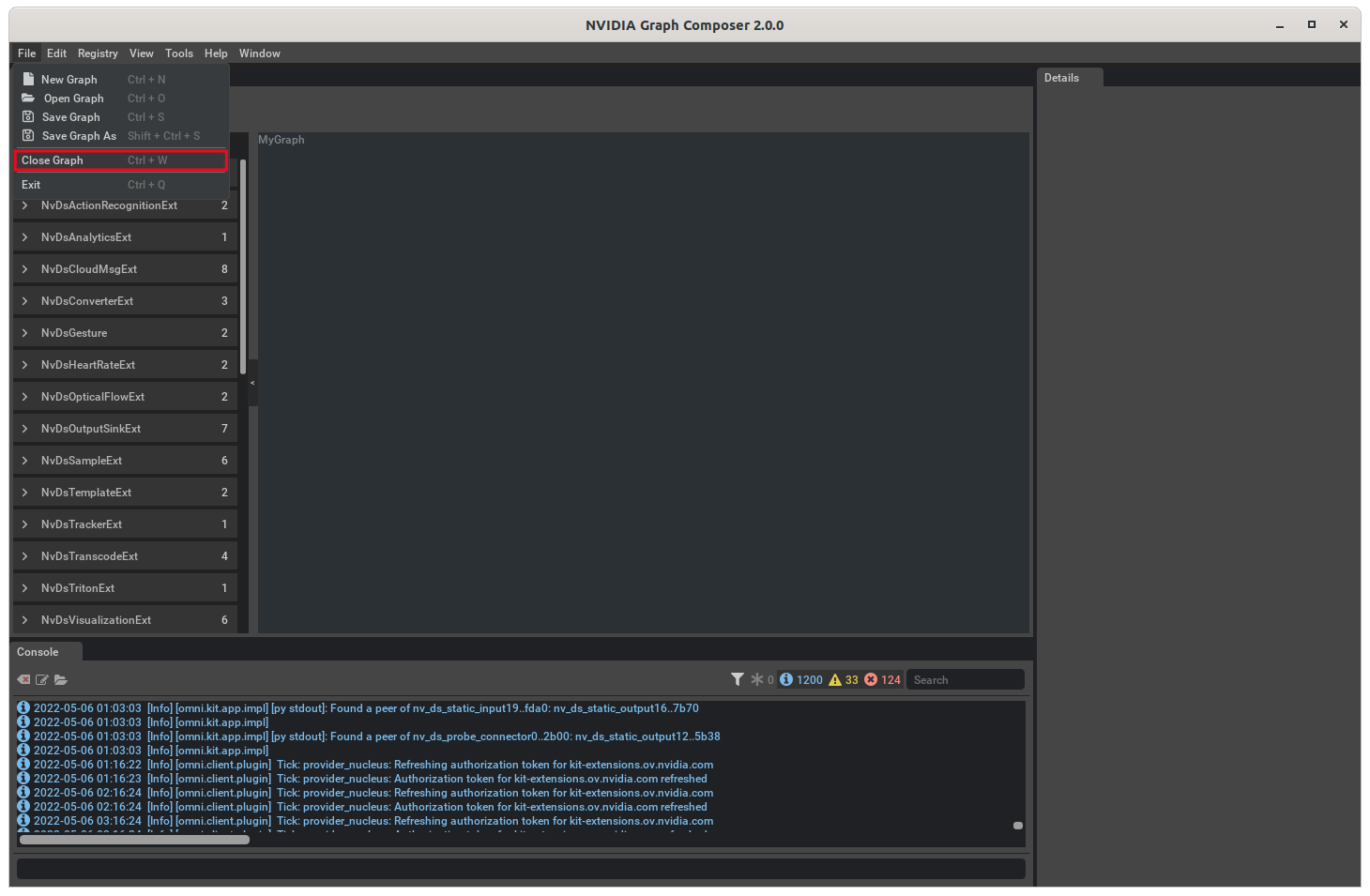The height and width of the screenshot is (896, 1370).
Task: Clear the console output
Action: (x=23, y=679)
